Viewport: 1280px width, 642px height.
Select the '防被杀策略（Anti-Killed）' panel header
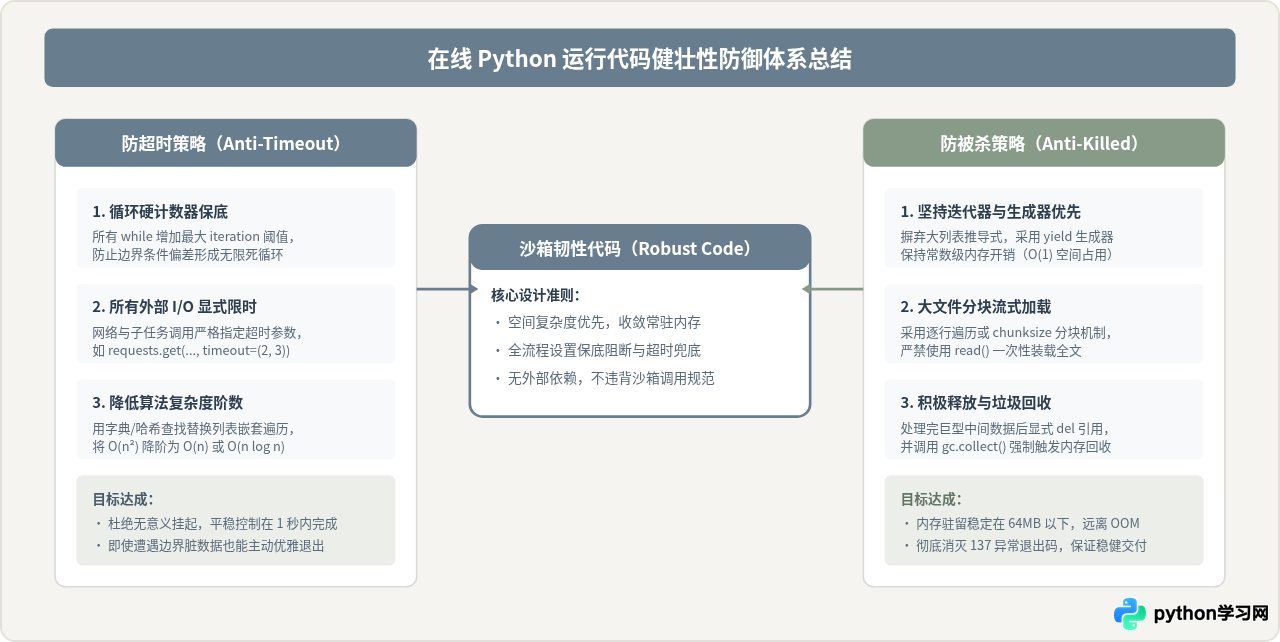(1043, 143)
